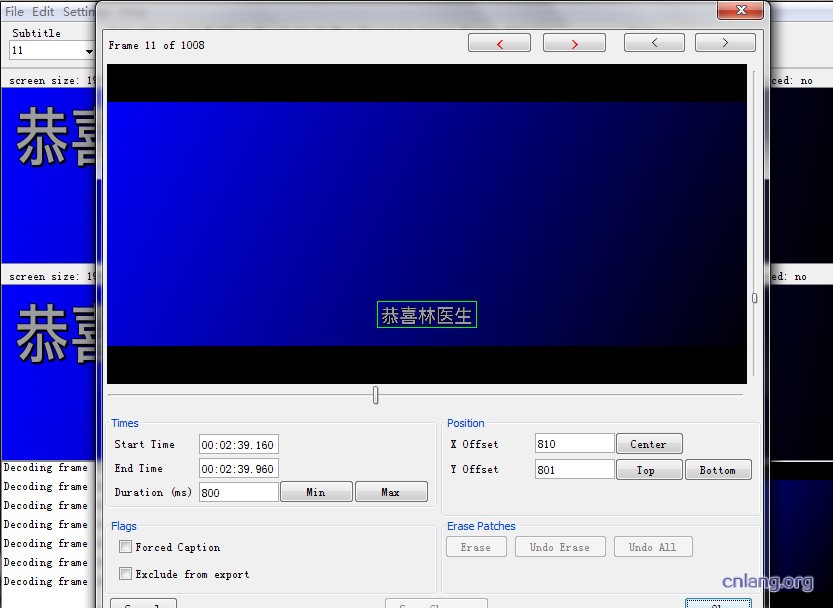Viewport: 833px width, 608px height.
Task: Set duration to Max
Action: click(x=391, y=492)
